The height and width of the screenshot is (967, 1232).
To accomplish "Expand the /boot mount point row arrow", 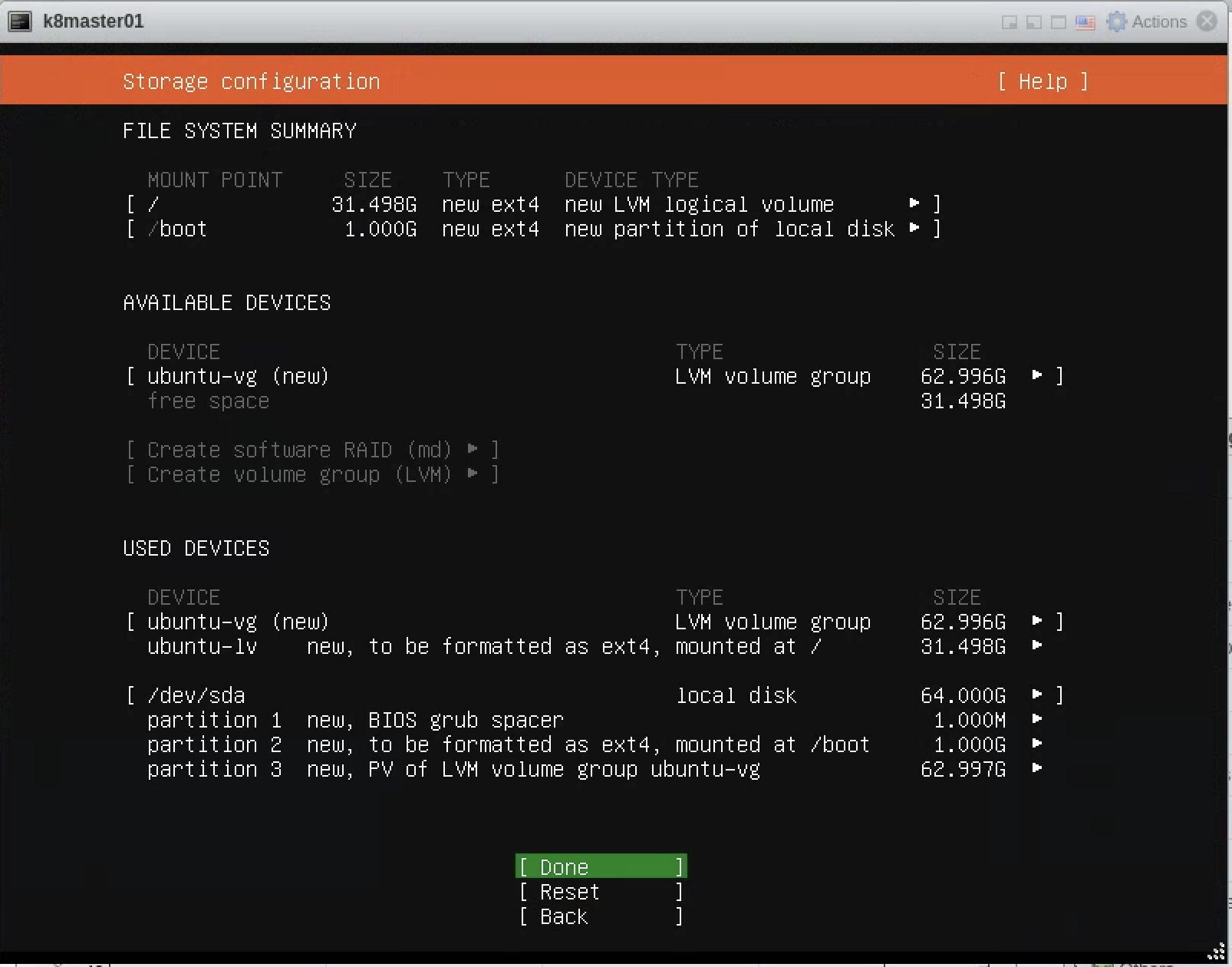I will [x=914, y=228].
